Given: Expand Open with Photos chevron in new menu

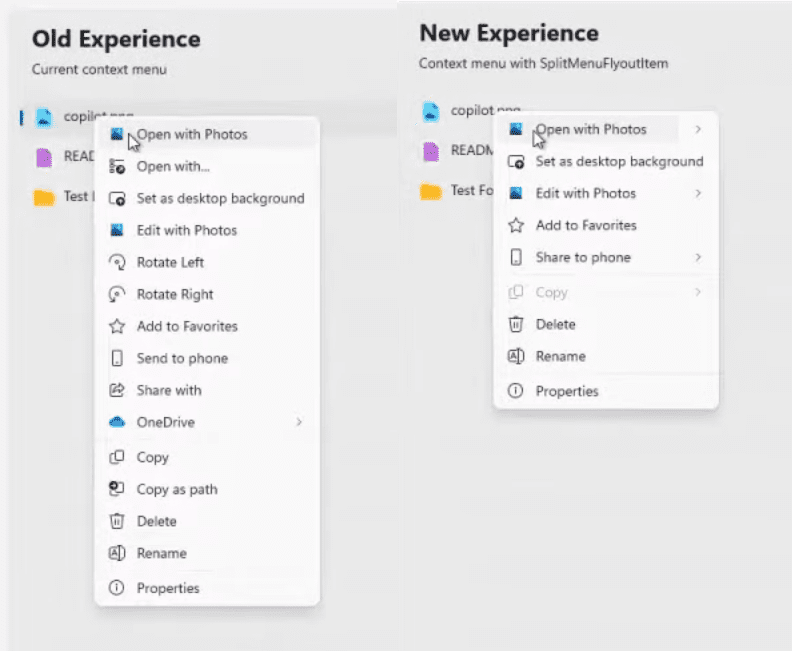Looking at the screenshot, I should pyautogui.click(x=698, y=129).
